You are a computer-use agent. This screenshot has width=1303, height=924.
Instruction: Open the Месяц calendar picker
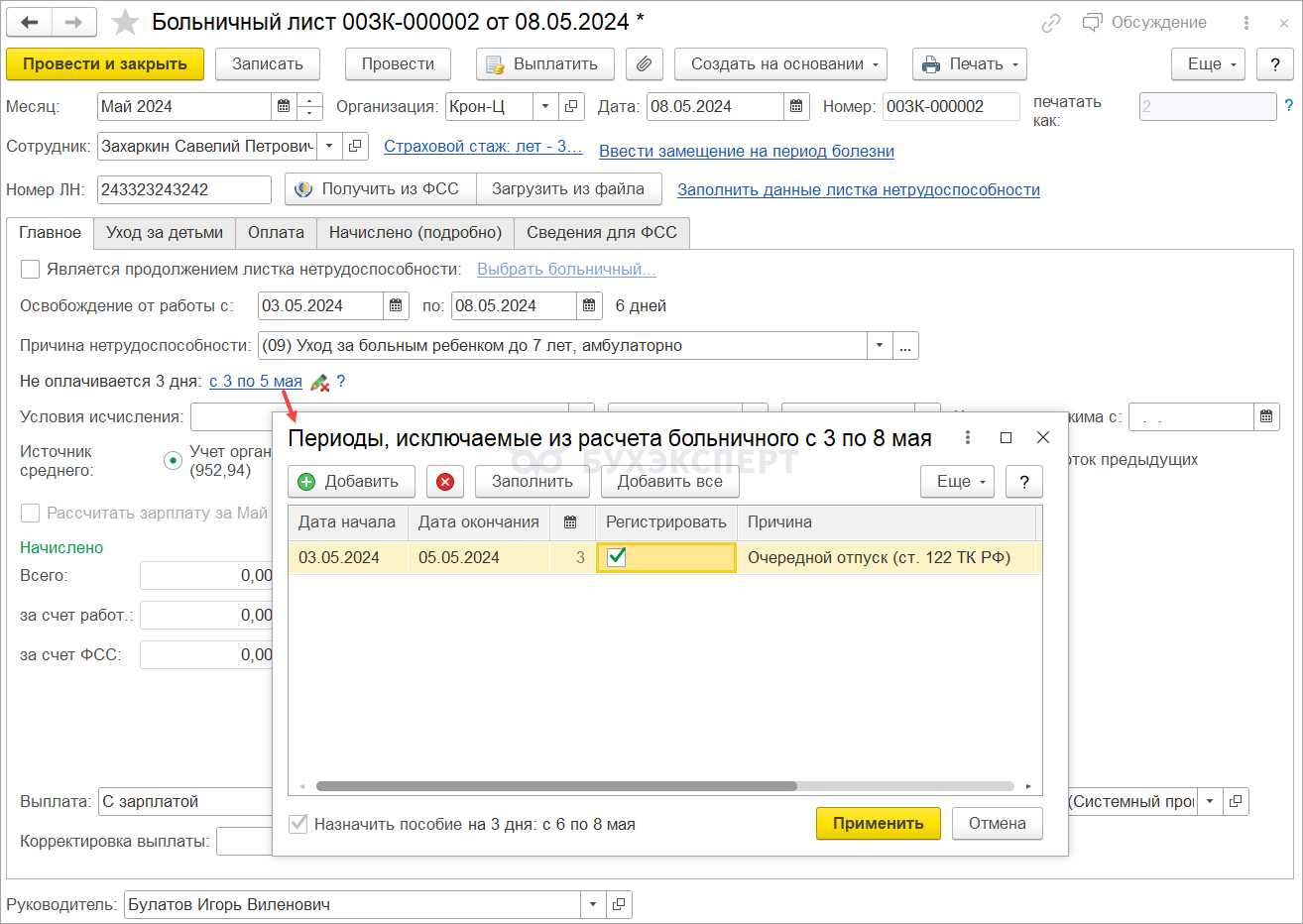[284, 106]
